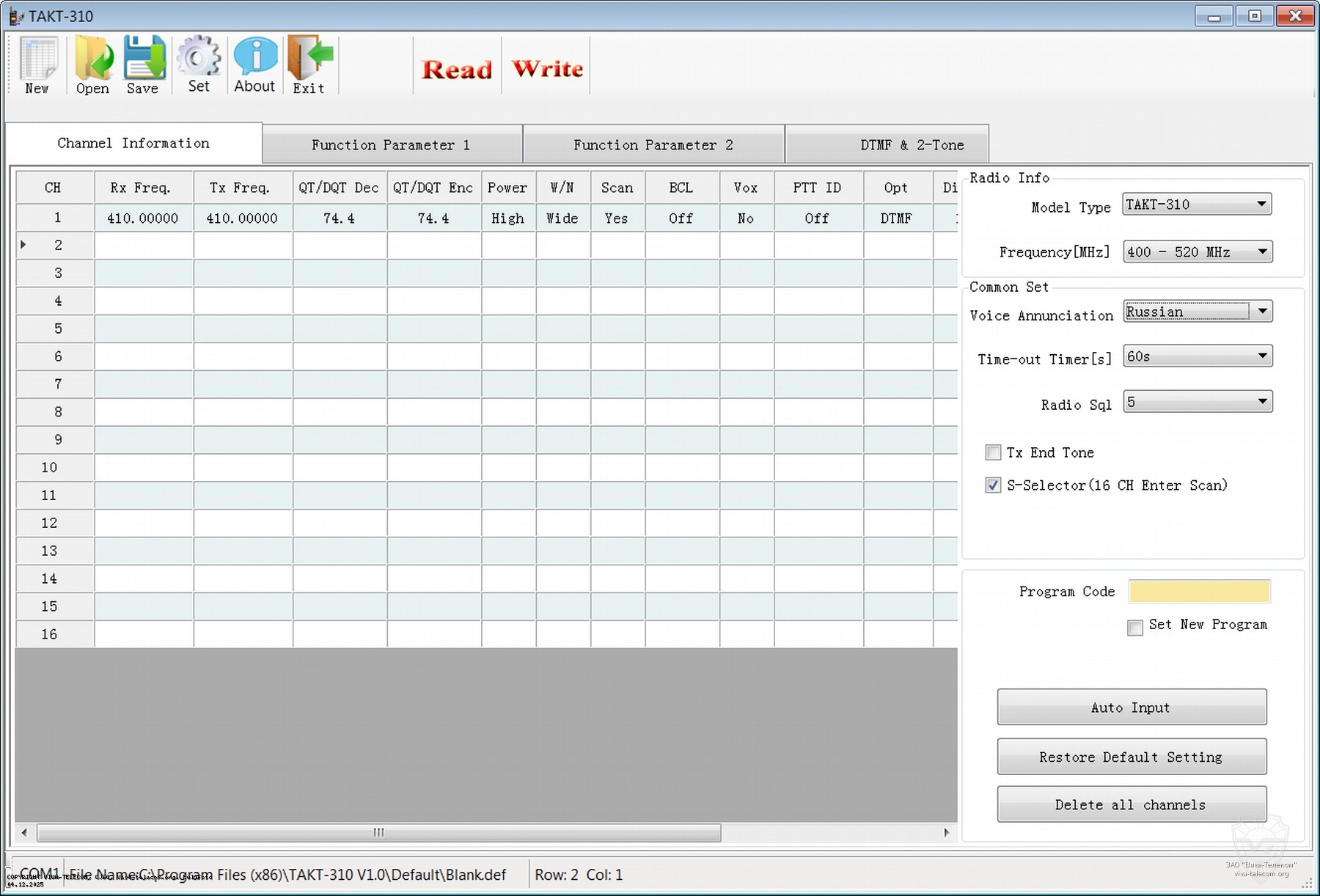The image size is (1320, 896).
Task: Uncheck S-Selector 16 CH Enter Scan
Action: click(x=993, y=485)
